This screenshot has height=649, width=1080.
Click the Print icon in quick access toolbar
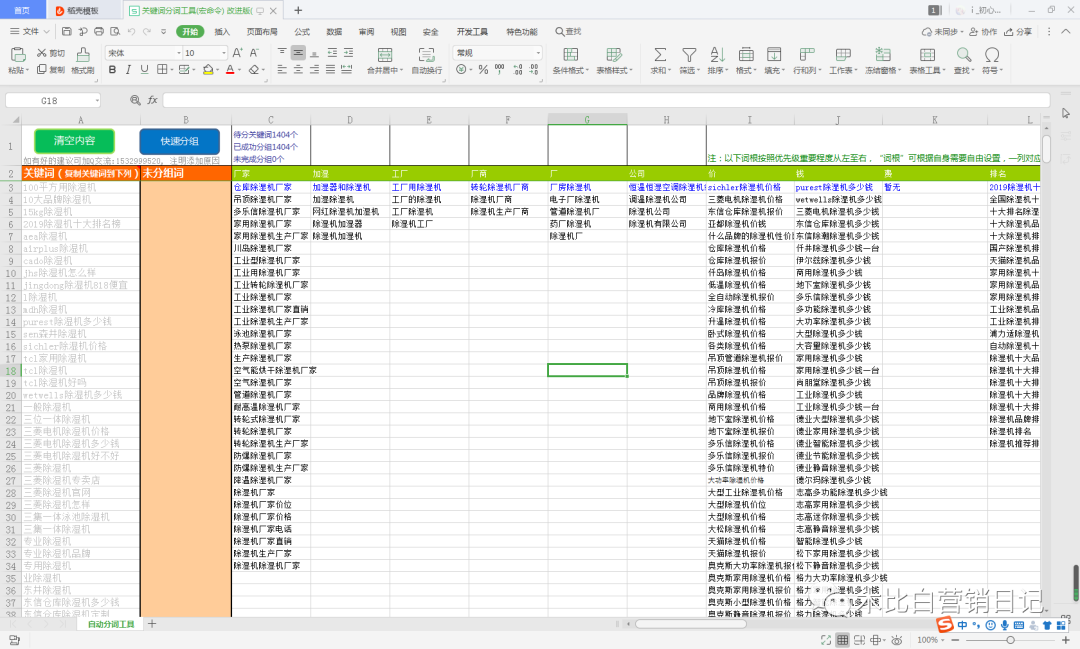tap(99, 32)
